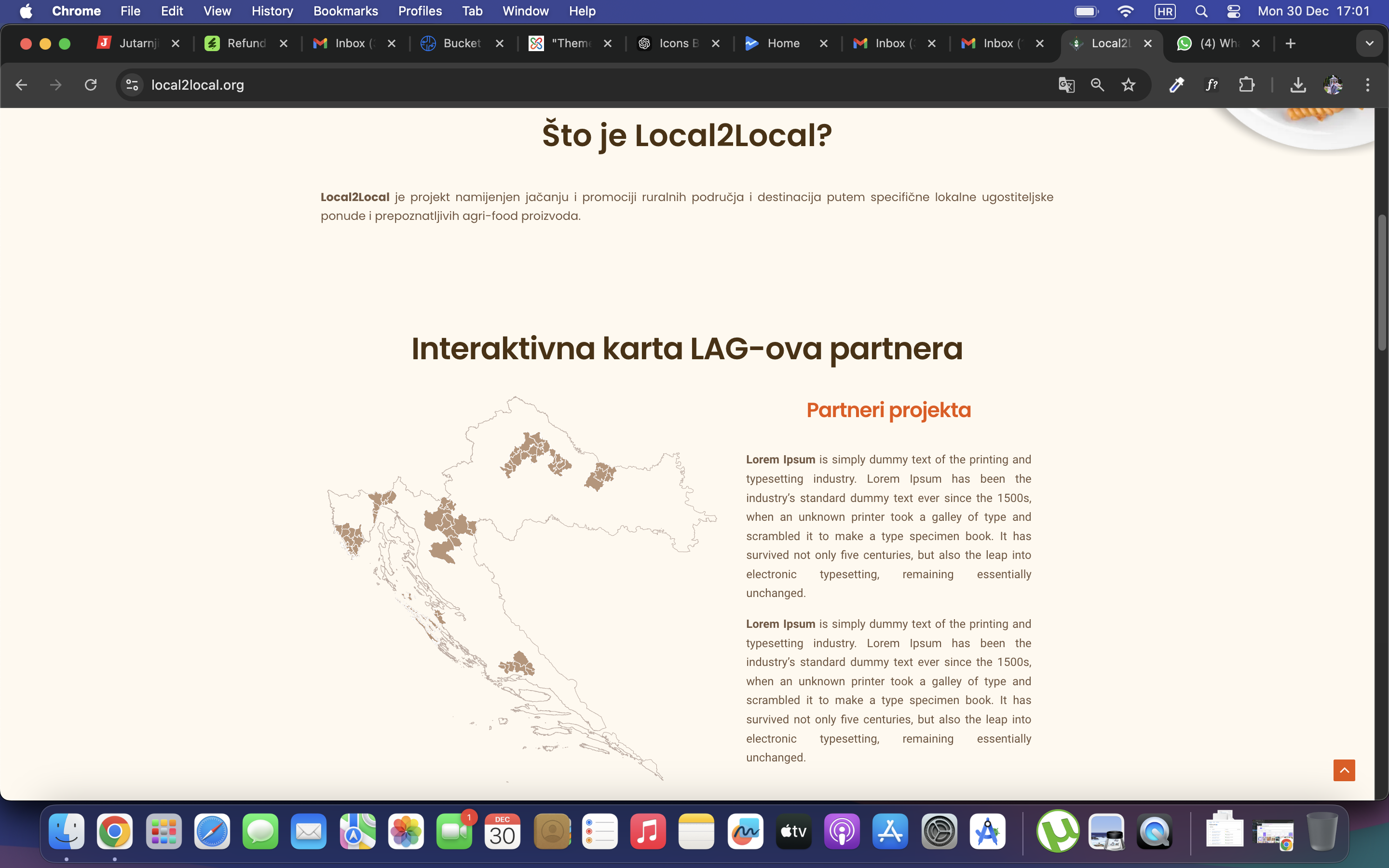Close the Jutarnji tab
The height and width of the screenshot is (868, 1389).
(x=176, y=43)
